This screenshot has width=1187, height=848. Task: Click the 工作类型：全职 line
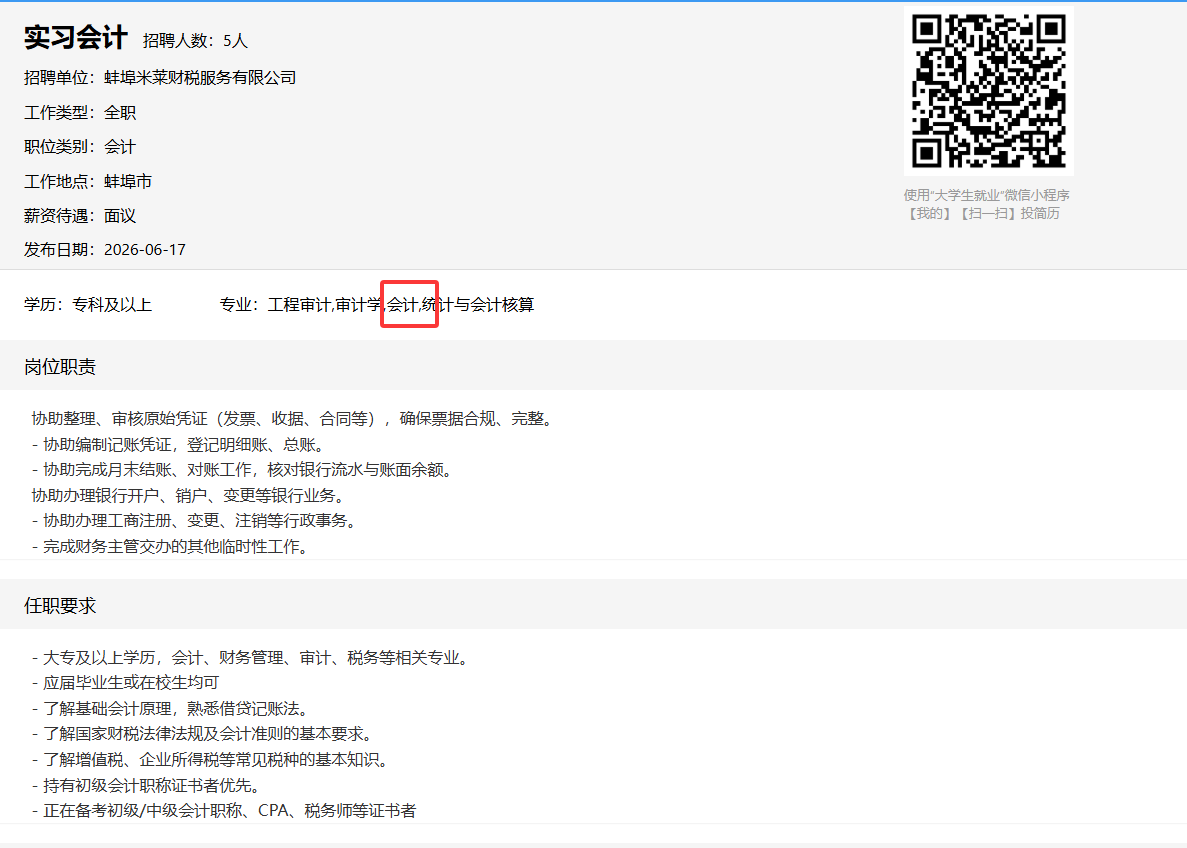click(x=79, y=113)
